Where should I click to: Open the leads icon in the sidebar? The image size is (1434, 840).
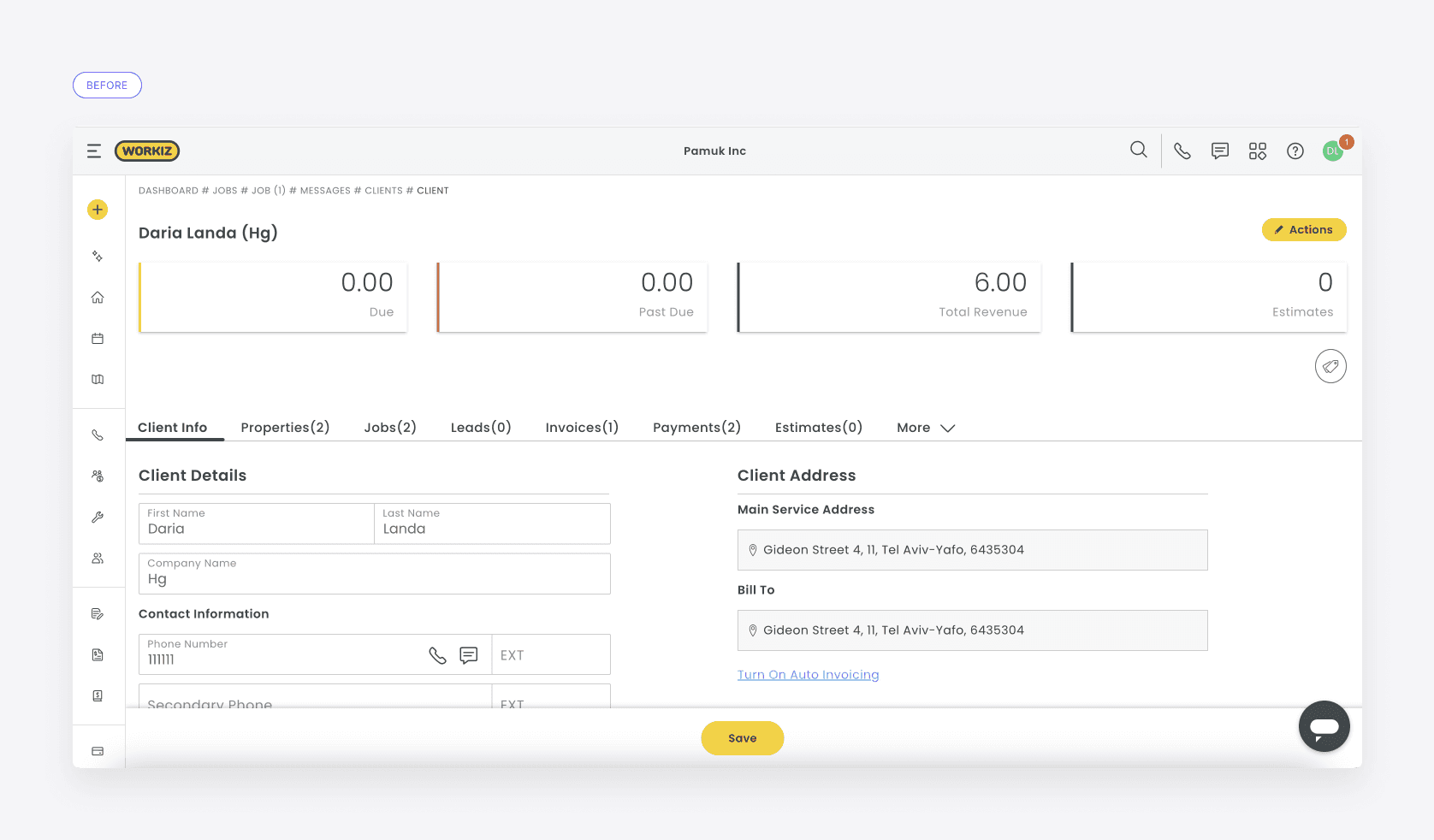pos(98,476)
